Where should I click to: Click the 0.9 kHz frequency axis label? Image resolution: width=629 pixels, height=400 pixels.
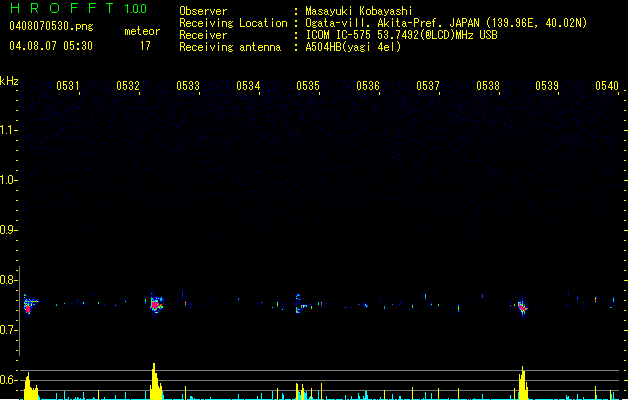click(x=8, y=230)
